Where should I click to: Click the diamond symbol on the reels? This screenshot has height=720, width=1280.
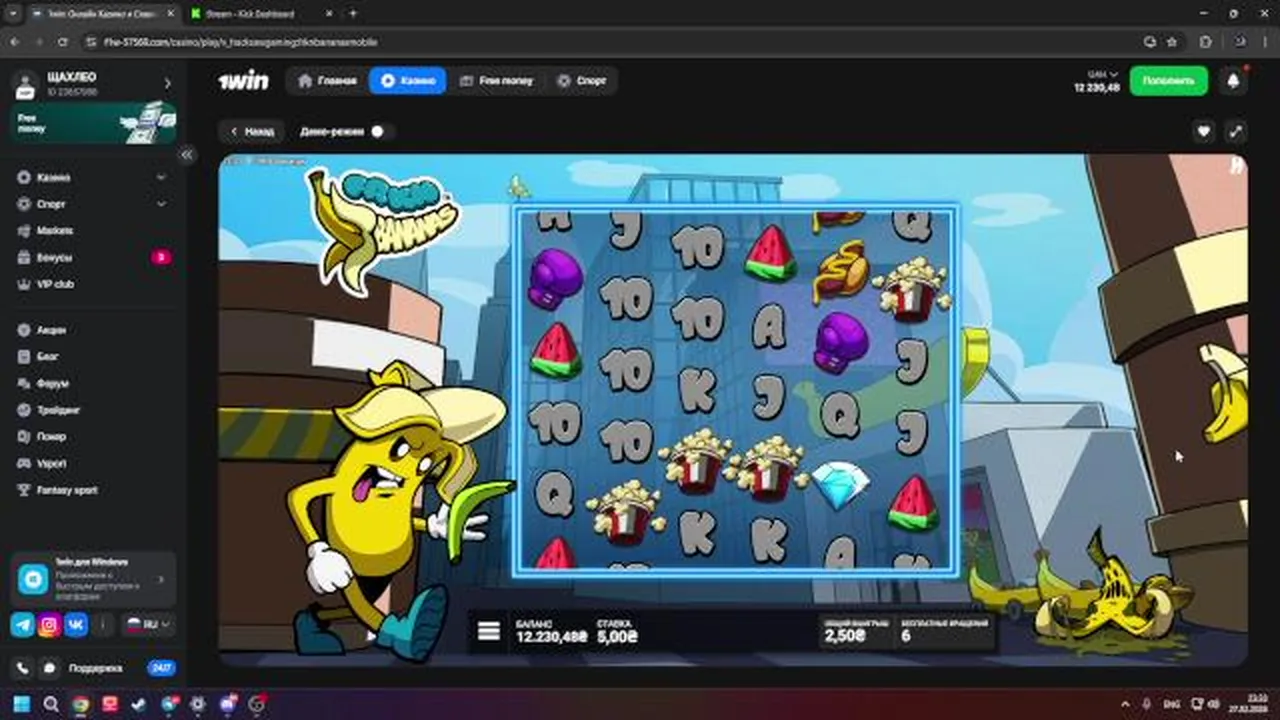coord(839,487)
